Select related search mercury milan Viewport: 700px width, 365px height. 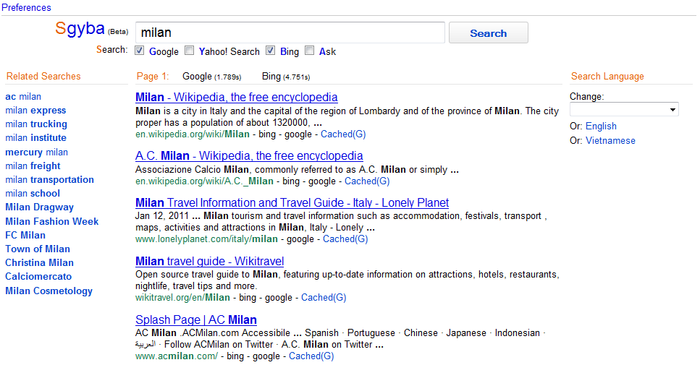tap(37, 152)
